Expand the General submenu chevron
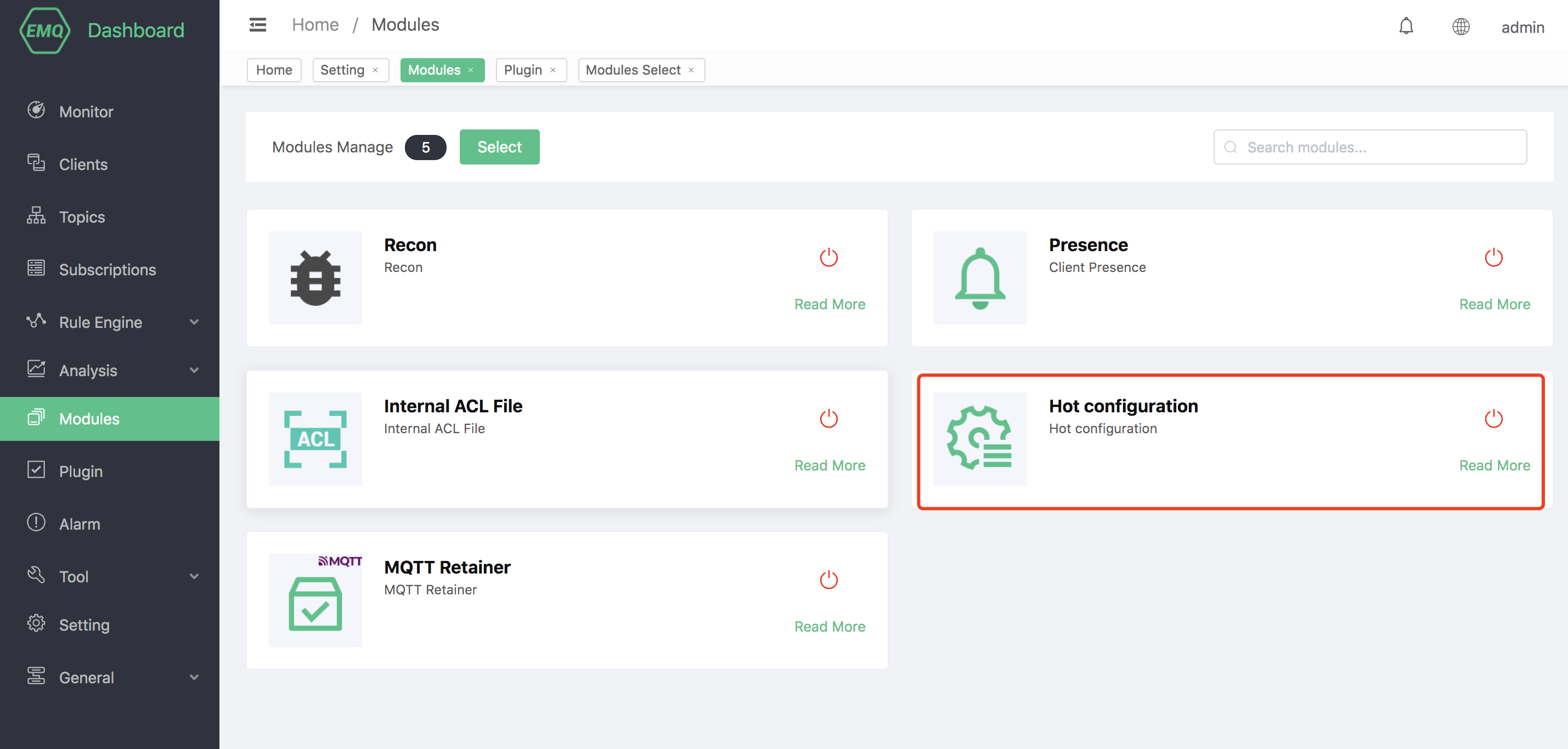This screenshot has width=1568, height=749. tap(194, 677)
